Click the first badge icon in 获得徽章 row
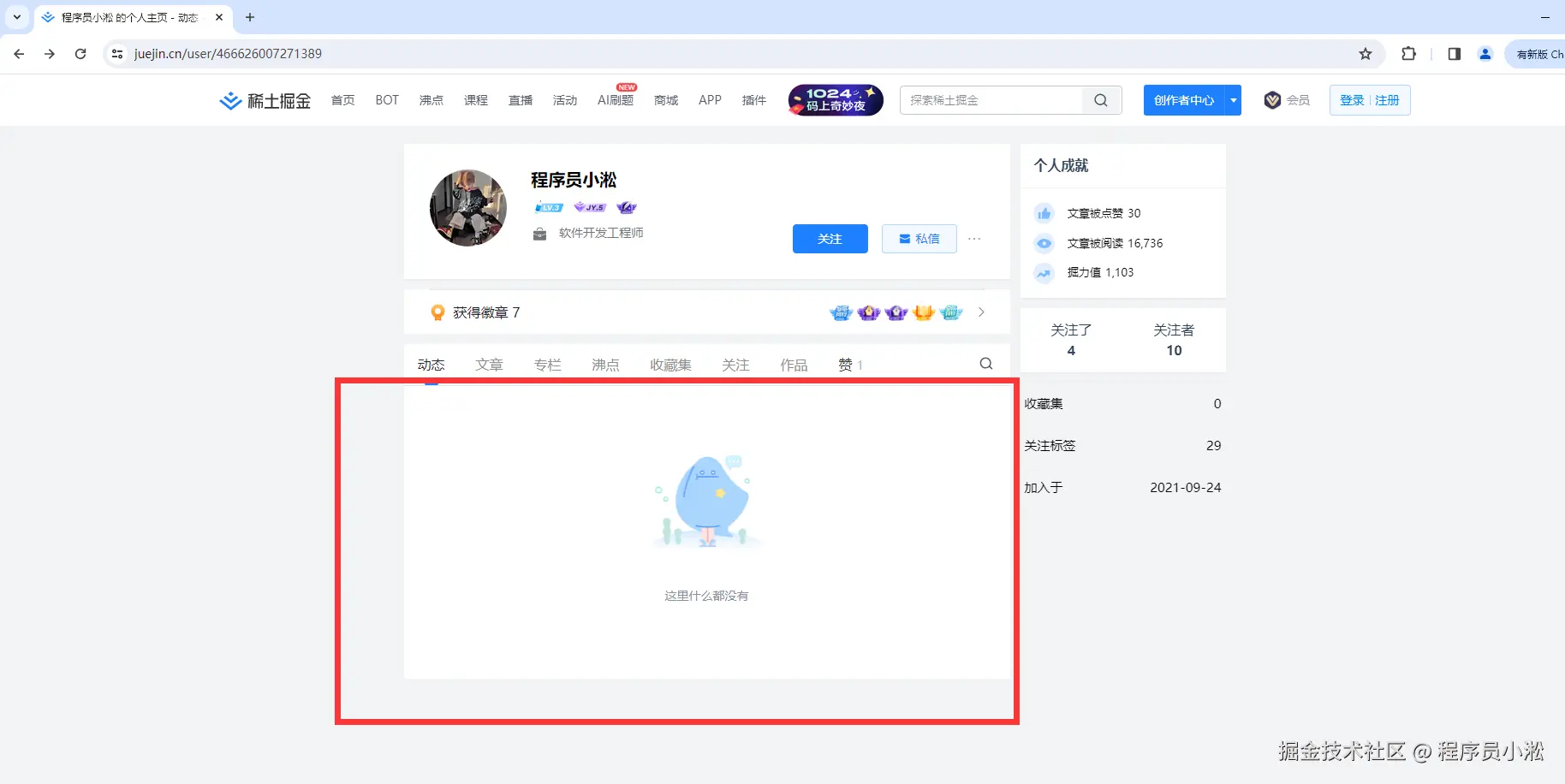 (841, 312)
